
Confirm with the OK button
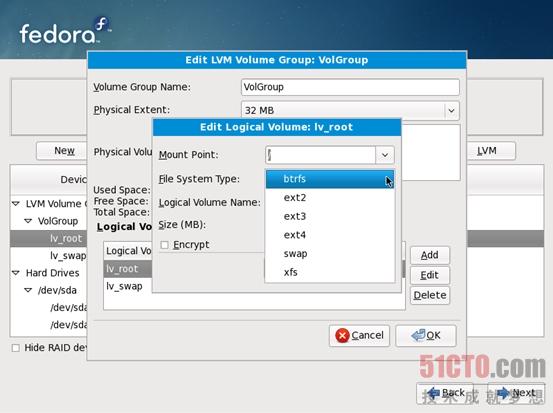coord(426,335)
